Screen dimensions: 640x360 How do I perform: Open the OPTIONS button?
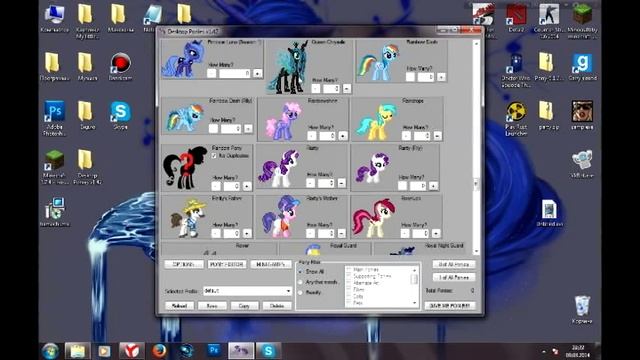[x=184, y=264]
